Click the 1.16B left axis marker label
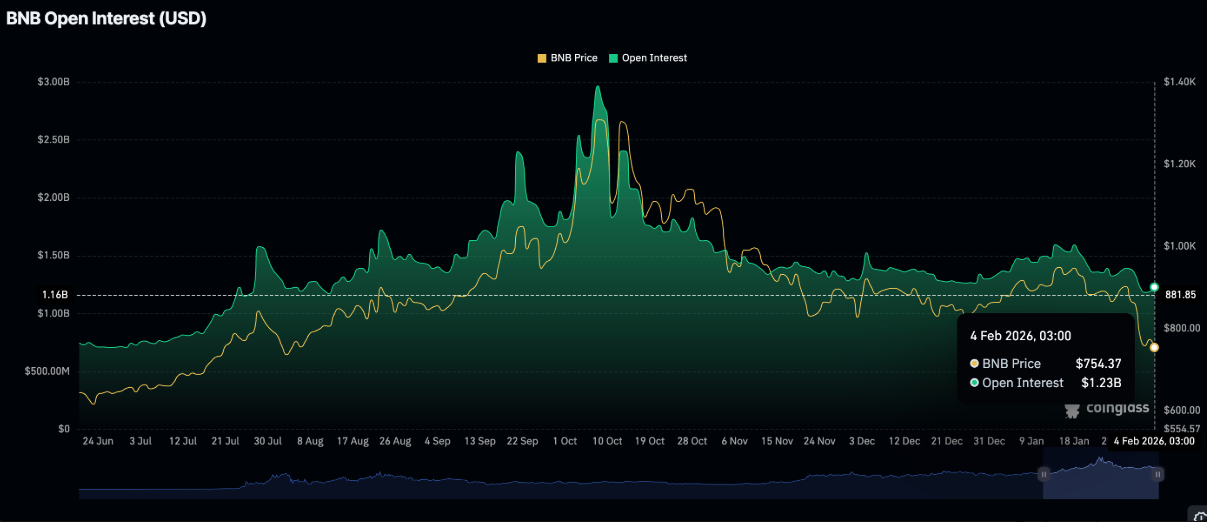This screenshot has width=1207, height=522. click(55, 295)
